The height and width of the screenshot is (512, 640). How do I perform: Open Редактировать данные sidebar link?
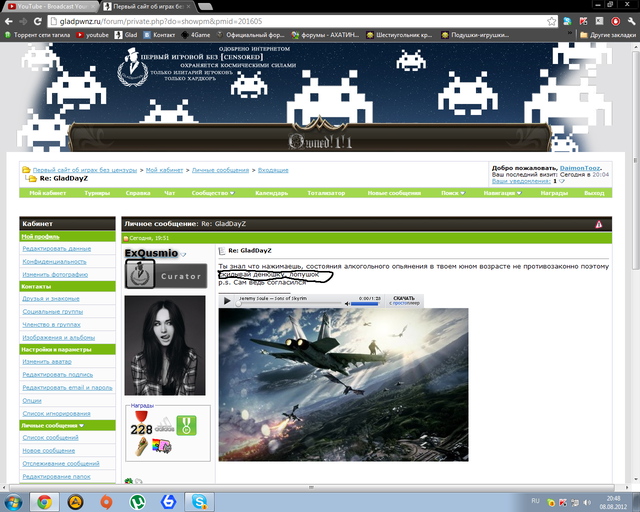click(57, 249)
